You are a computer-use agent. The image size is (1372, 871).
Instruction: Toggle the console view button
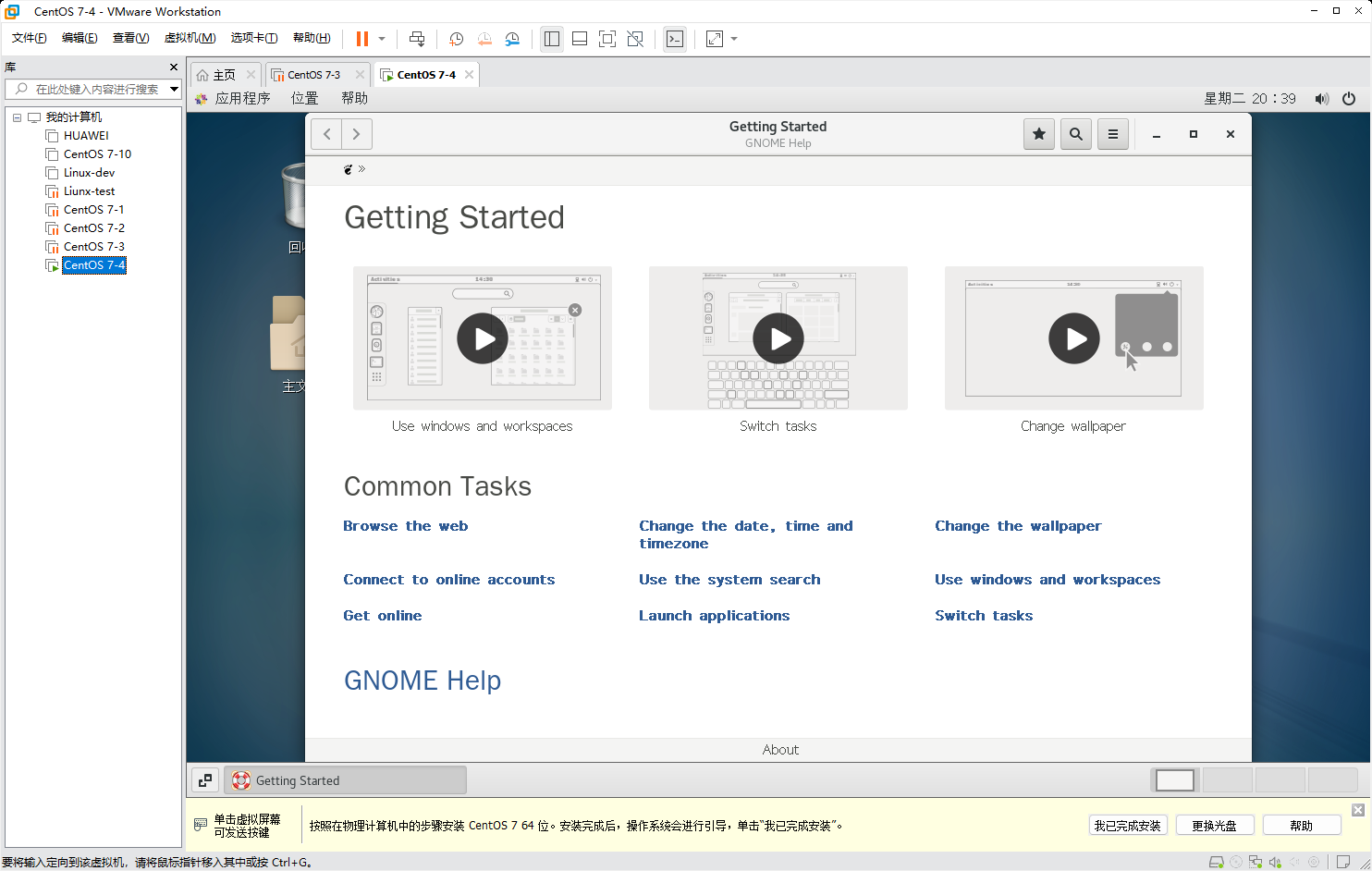tap(675, 39)
